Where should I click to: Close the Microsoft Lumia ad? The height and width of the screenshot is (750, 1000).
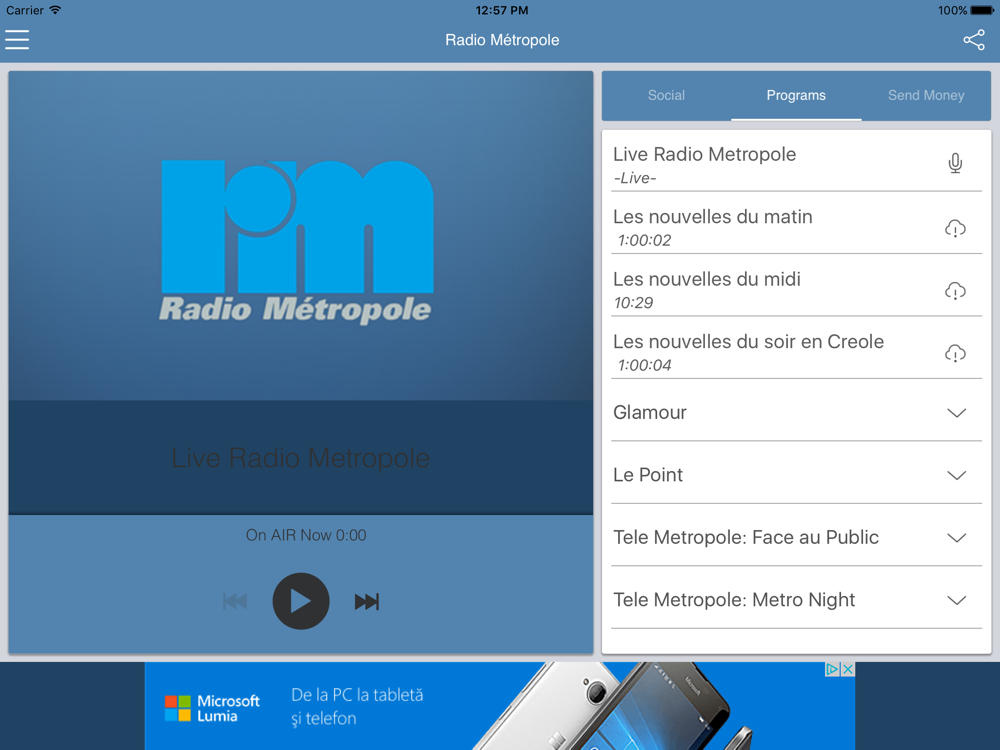848,669
